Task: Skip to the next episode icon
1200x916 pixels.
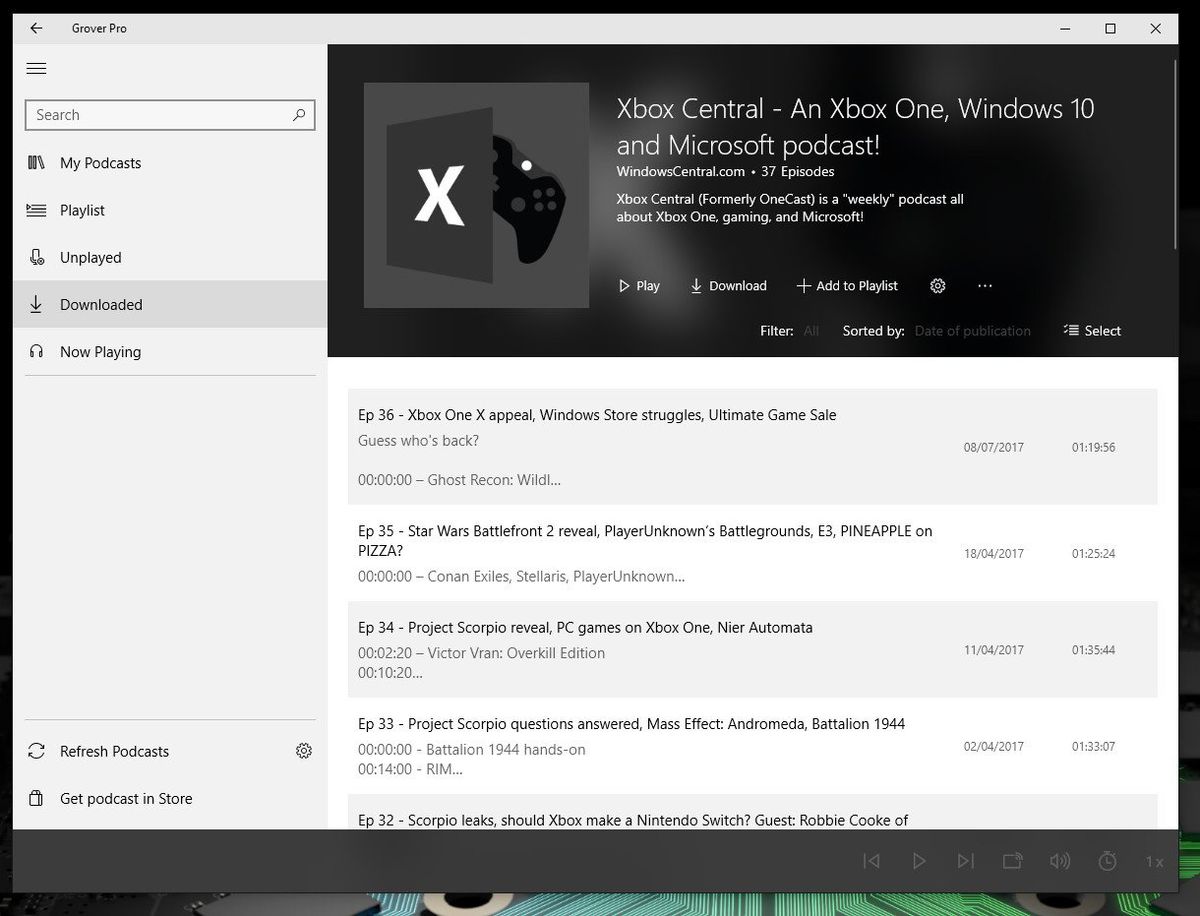Action: 965,860
